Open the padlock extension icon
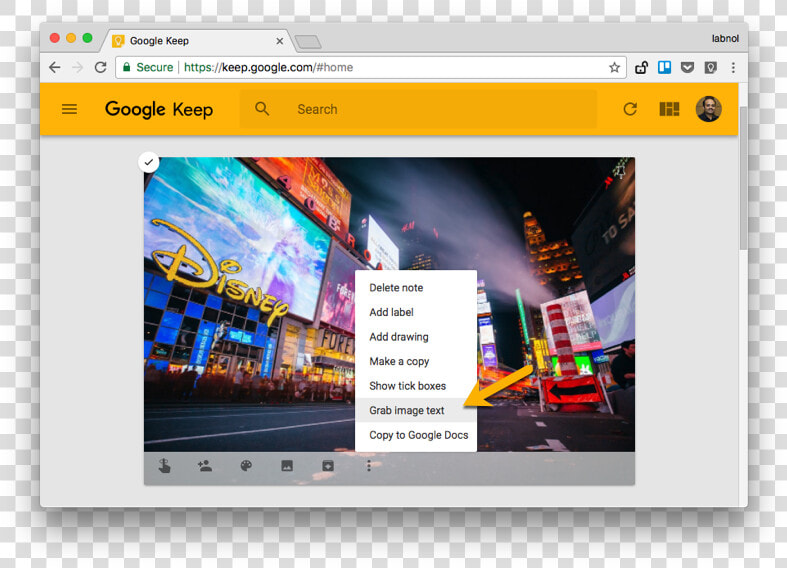The height and width of the screenshot is (568, 787). (641, 67)
